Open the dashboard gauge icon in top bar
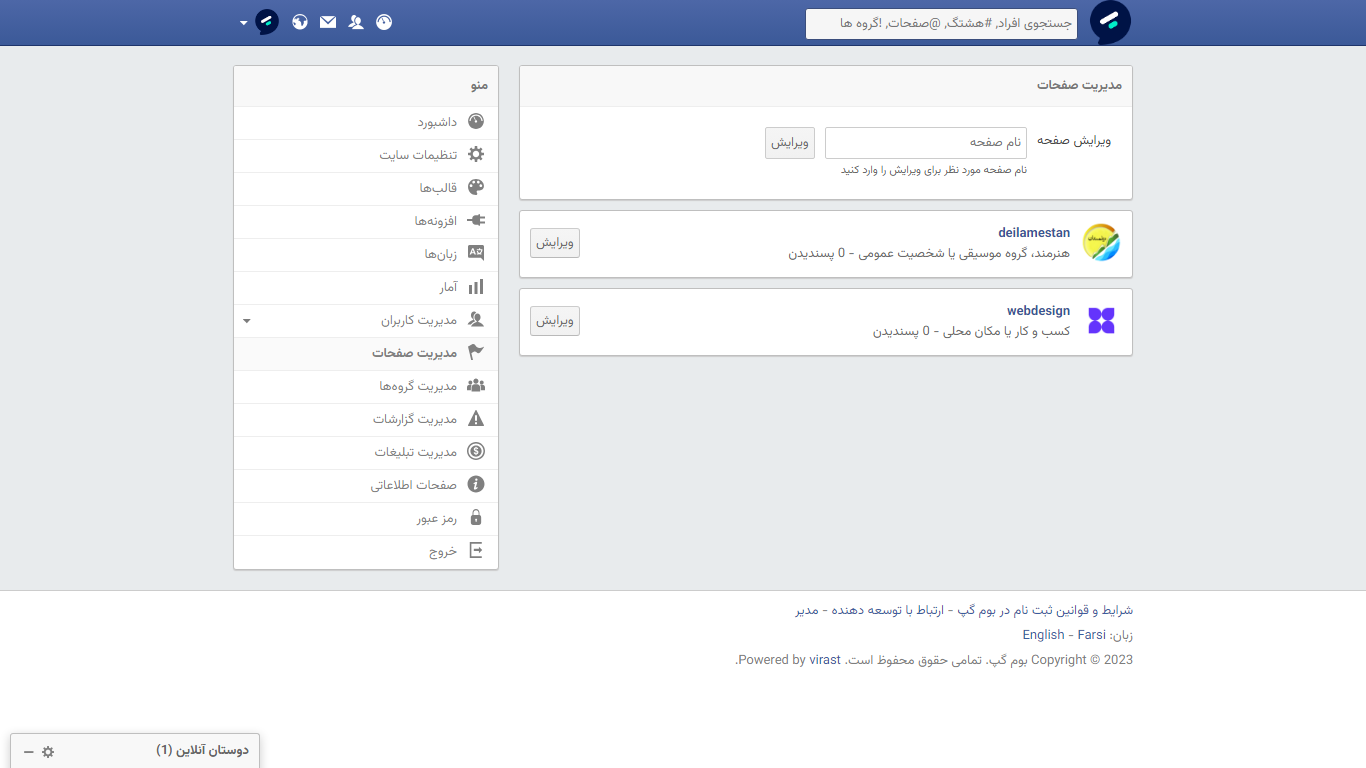The width and height of the screenshot is (1366, 768). (x=384, y=22)
